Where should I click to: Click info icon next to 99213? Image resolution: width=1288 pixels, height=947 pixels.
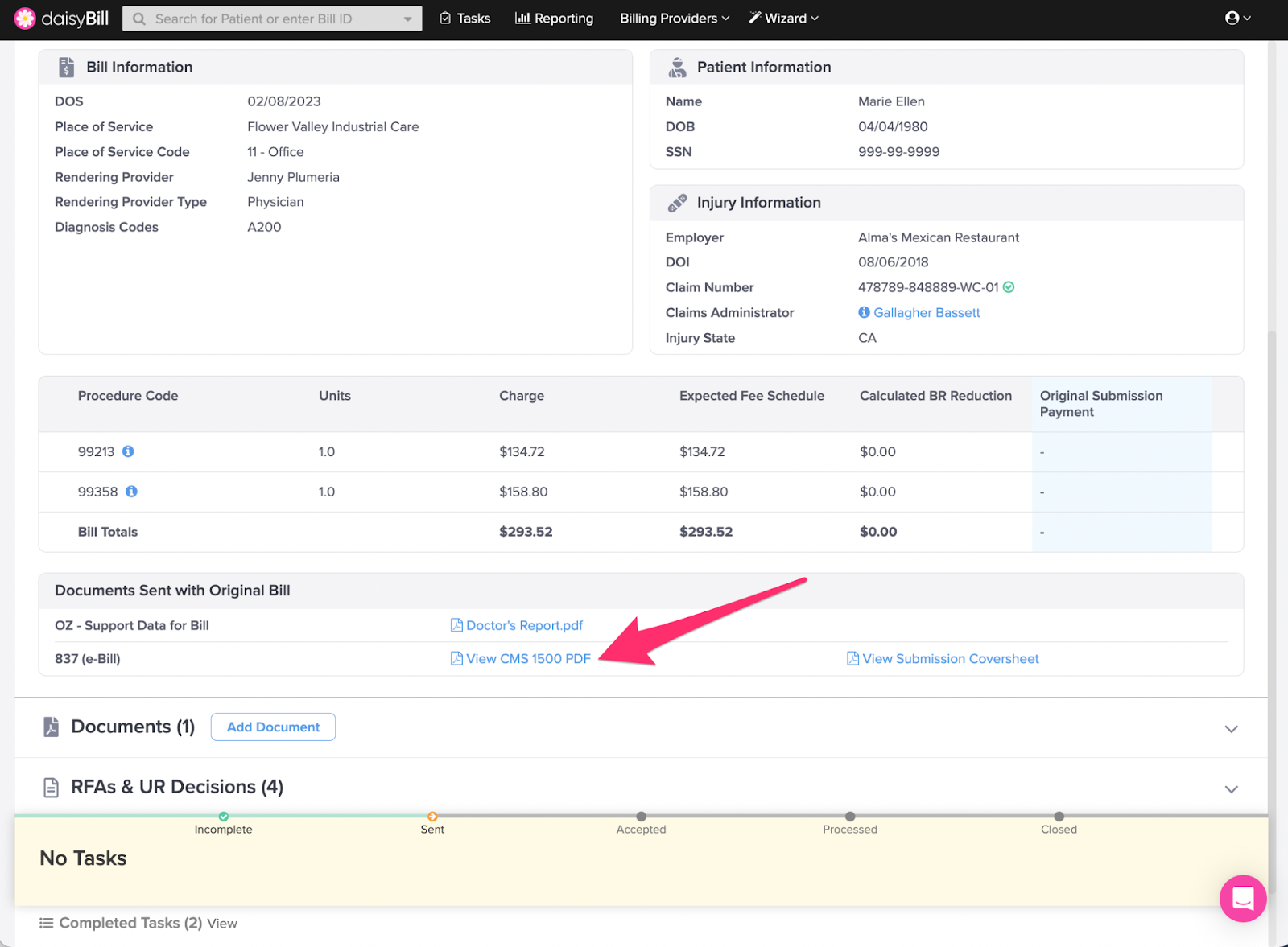(128, 451)
